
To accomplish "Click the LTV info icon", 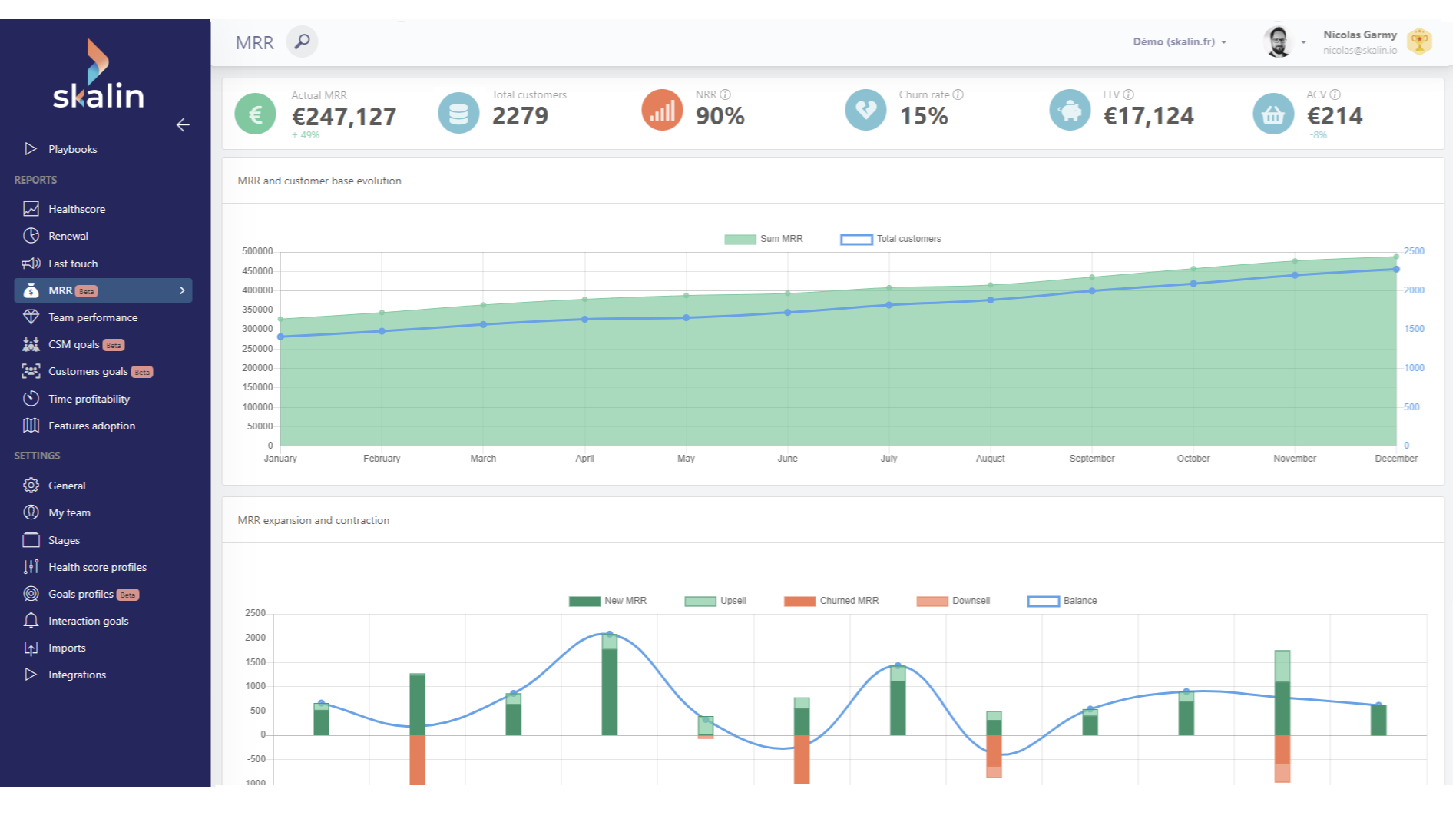I will [1128, 94].
